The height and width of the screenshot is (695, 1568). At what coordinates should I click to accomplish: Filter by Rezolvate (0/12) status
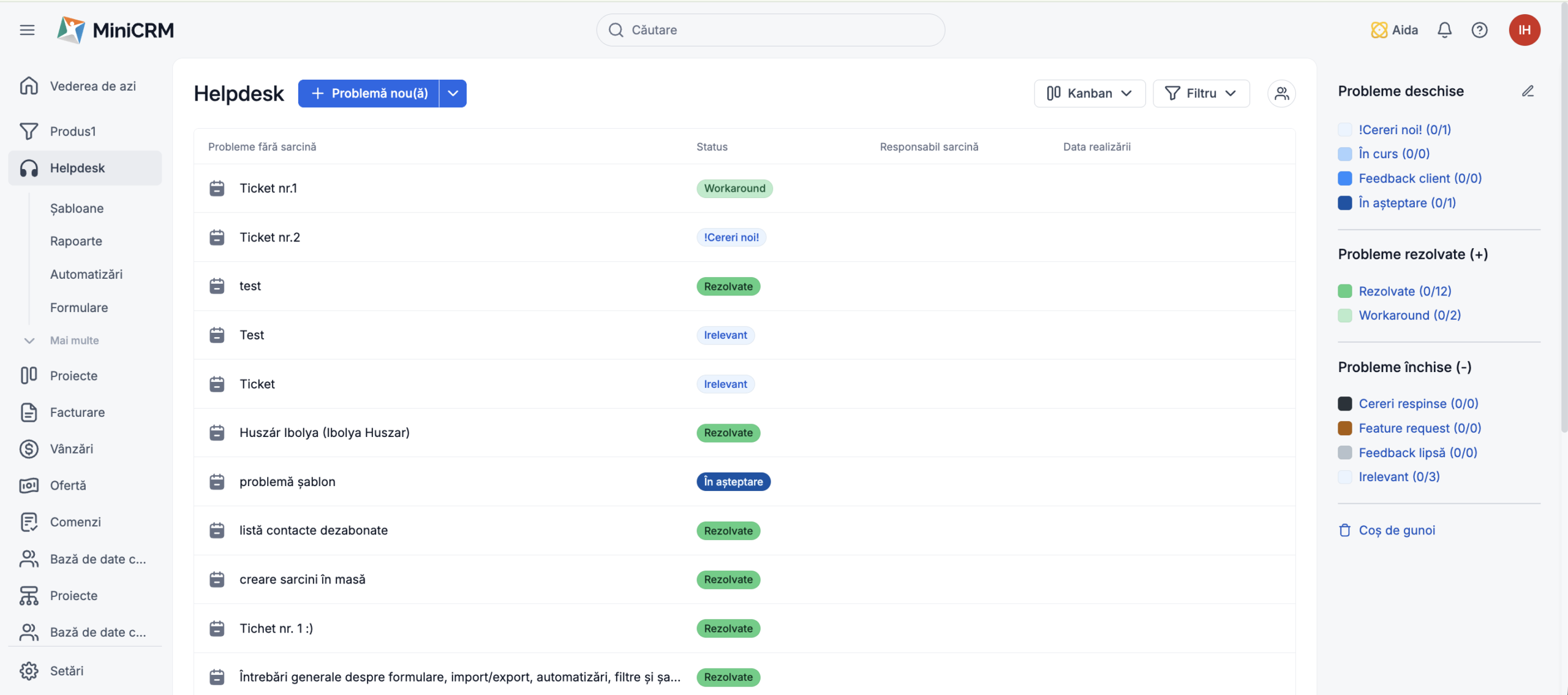click(1405, 291)
